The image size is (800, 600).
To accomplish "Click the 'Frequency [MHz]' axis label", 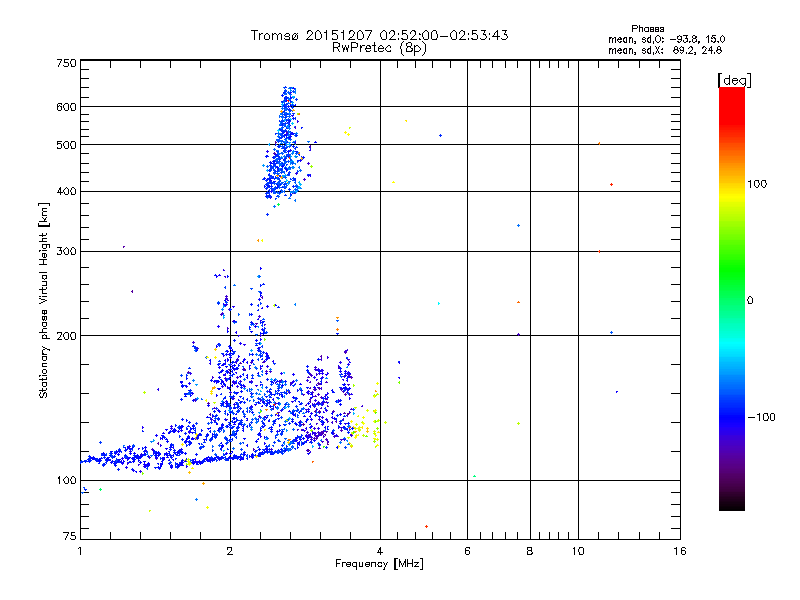I will (x=379, y=564).
